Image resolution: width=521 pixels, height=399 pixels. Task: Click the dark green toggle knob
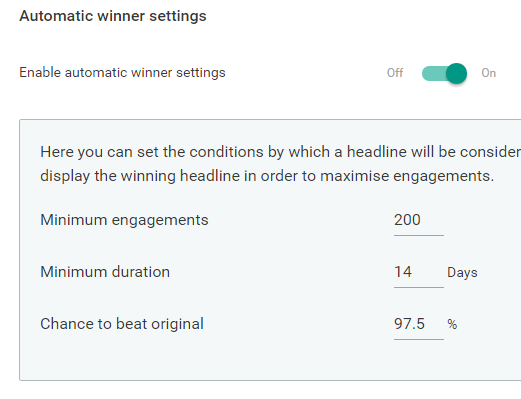(x=456, y=73)
